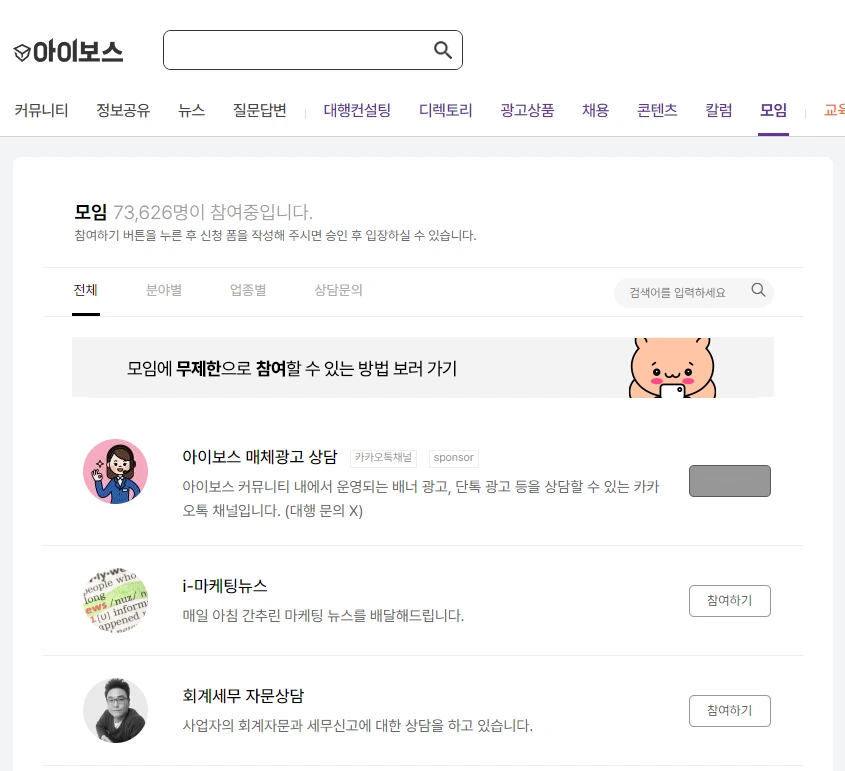Go to the 광고상품 menu
The image size is (845, 771).
point(527,110)
